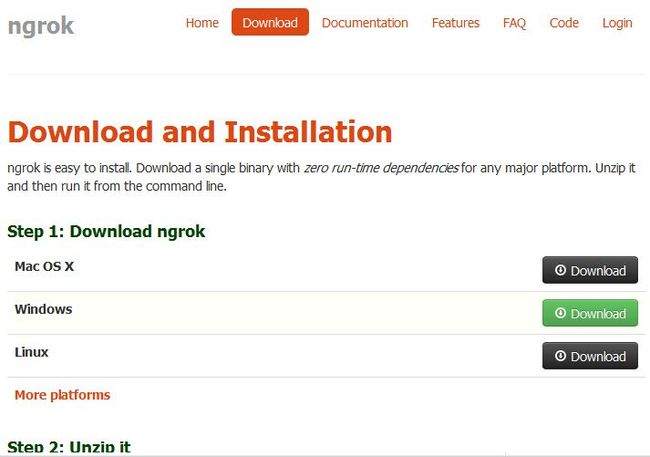Screen dimensions: 650x457
Task: Click the zero run-time dependencies text
Action: 381,168
